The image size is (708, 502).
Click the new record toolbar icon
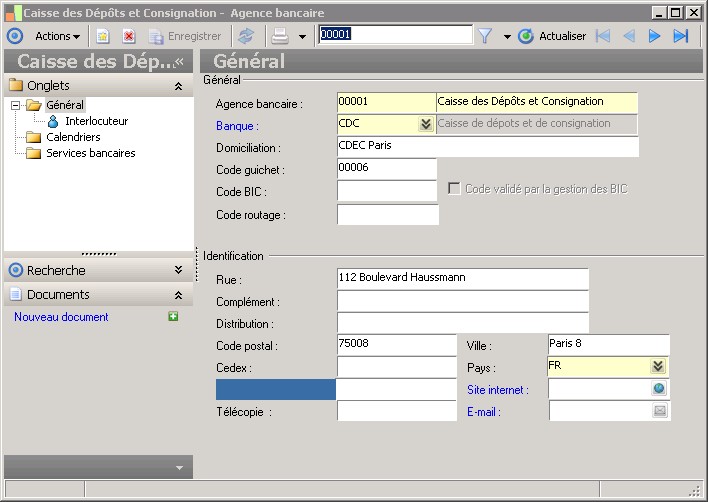pos(103,36)
